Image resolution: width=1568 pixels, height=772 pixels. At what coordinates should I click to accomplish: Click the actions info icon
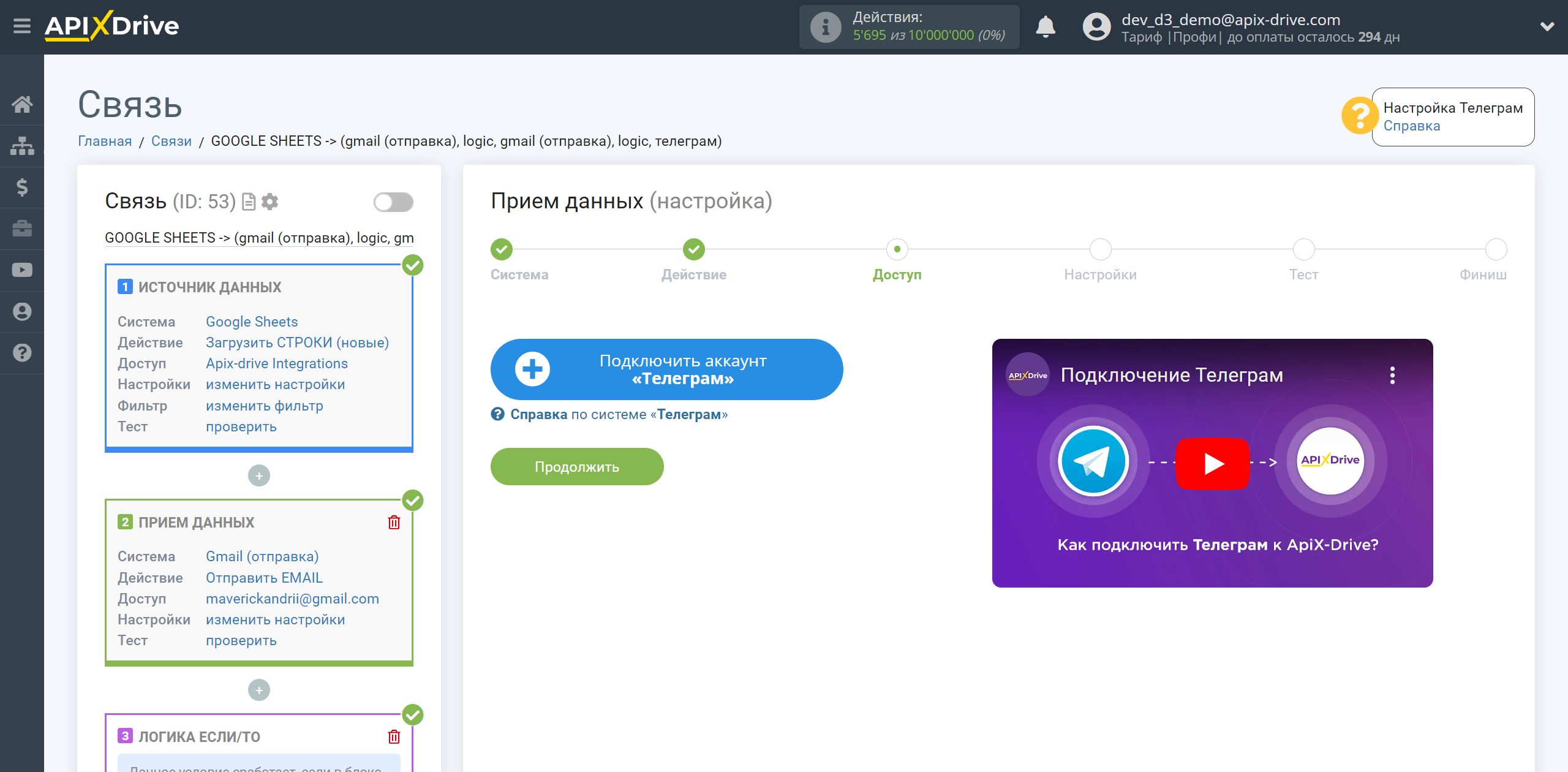click(x=826, y=27)
